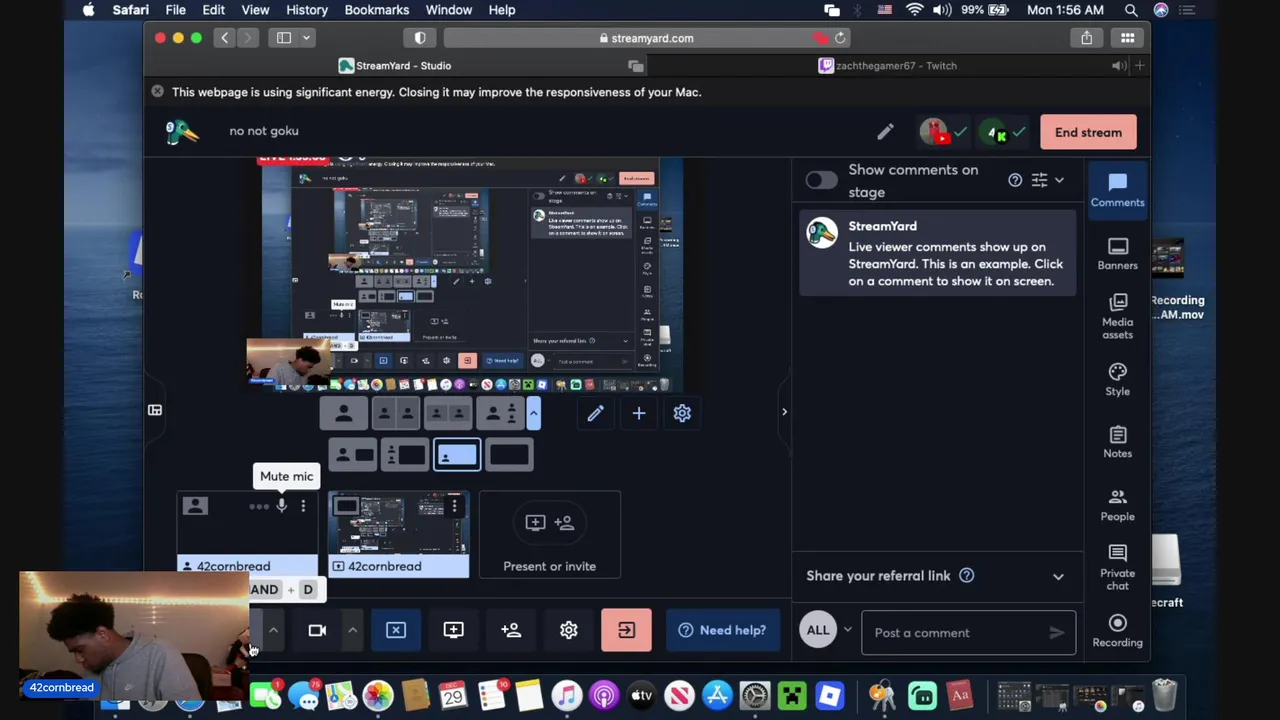This screenshot has width=1280, height=720.
Task: Click Present or invite card
Action: pyautogui.click(x=549, y=534)
